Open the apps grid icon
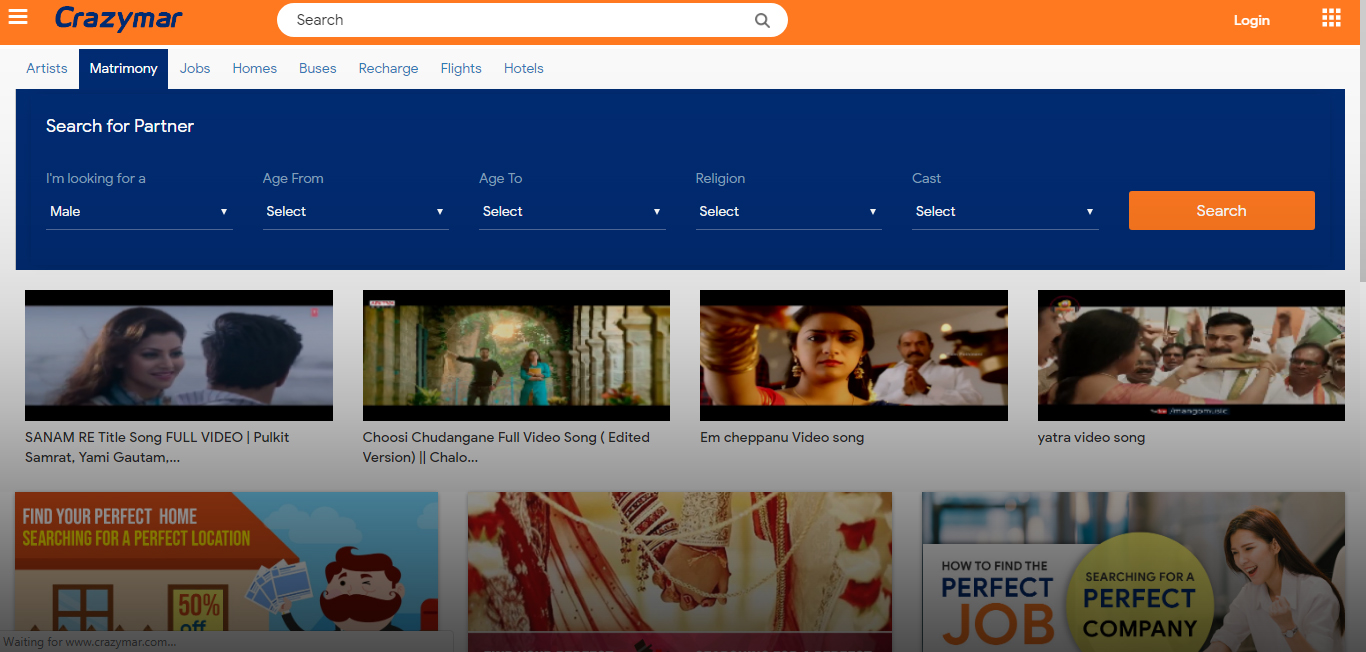 point(1331,18)
